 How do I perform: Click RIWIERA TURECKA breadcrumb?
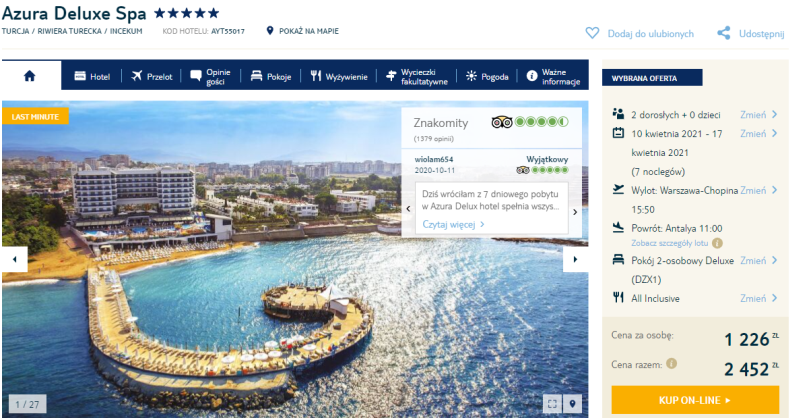pos(70,31)
